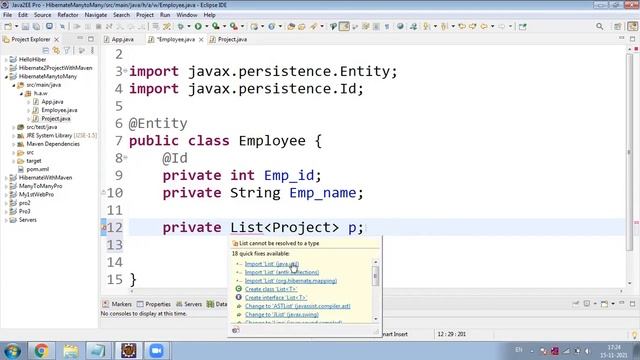Open Chrome from the Windows taskbar
The width and height of the screenshot is (640, 360).
(41, 351)
